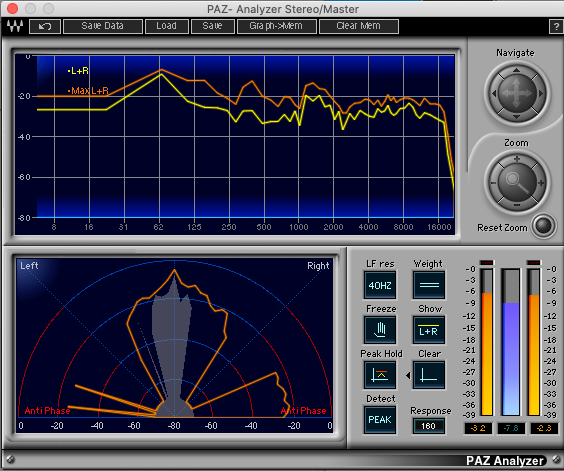Click the bottom-right screw icon
The width and height of the screenshot is (564, 471).
point(556,459)
